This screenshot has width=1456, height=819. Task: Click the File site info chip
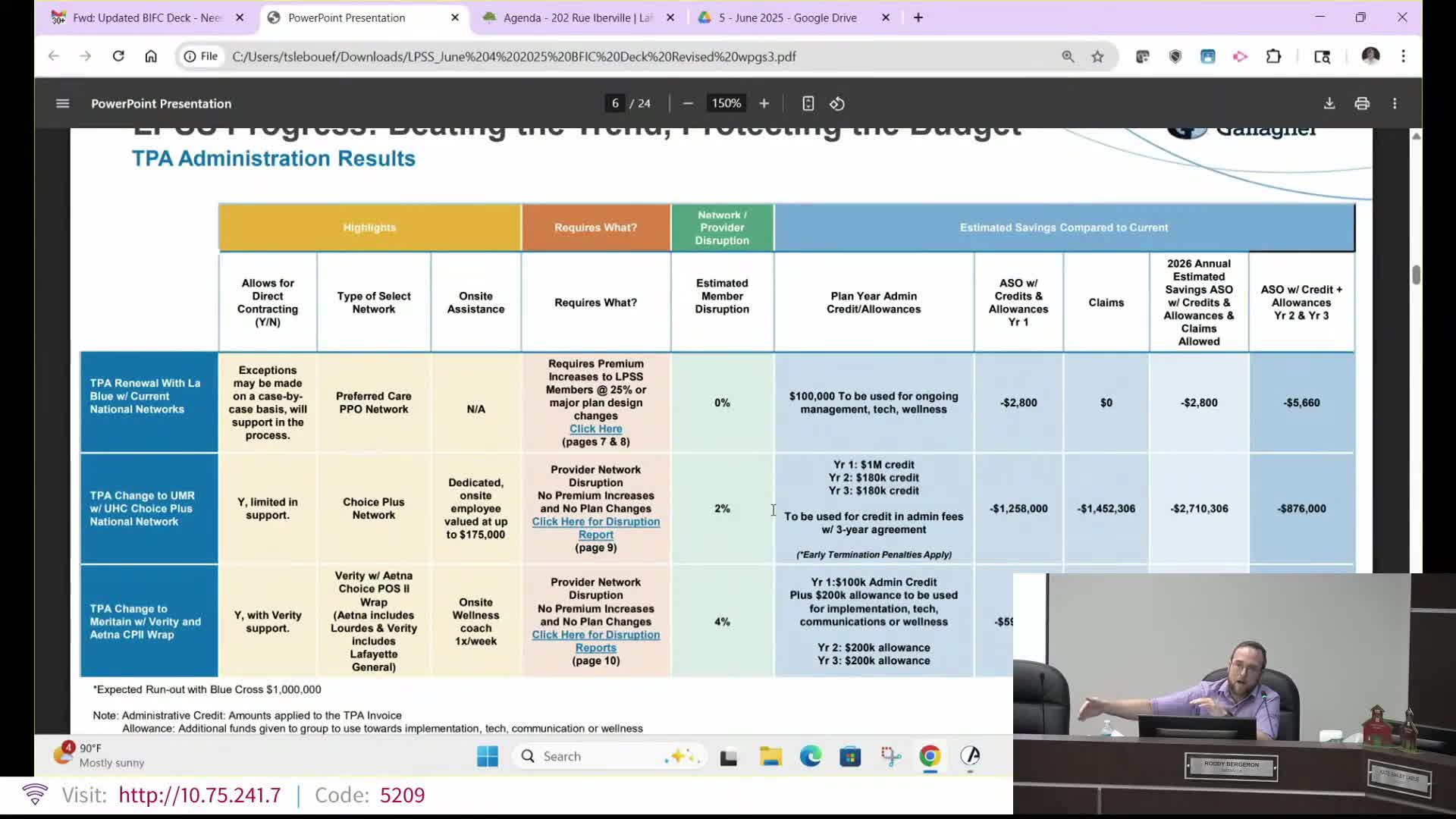click(x=201, y=56)
